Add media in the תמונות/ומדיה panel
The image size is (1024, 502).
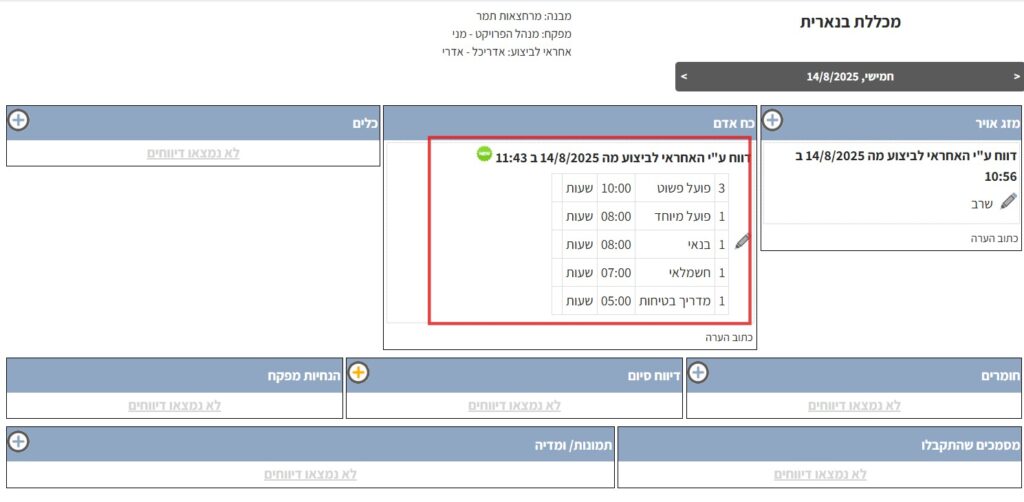tap(18, 441)
